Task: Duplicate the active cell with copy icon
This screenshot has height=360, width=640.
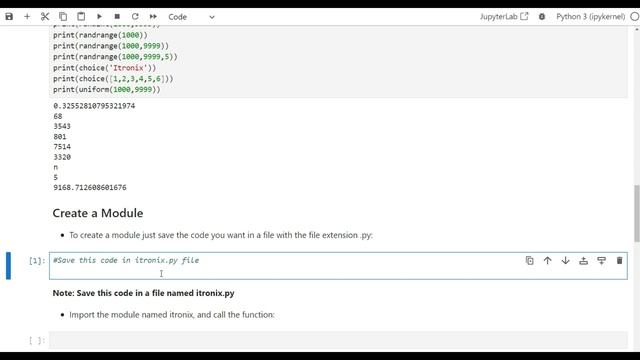Action: click(529, 260)
